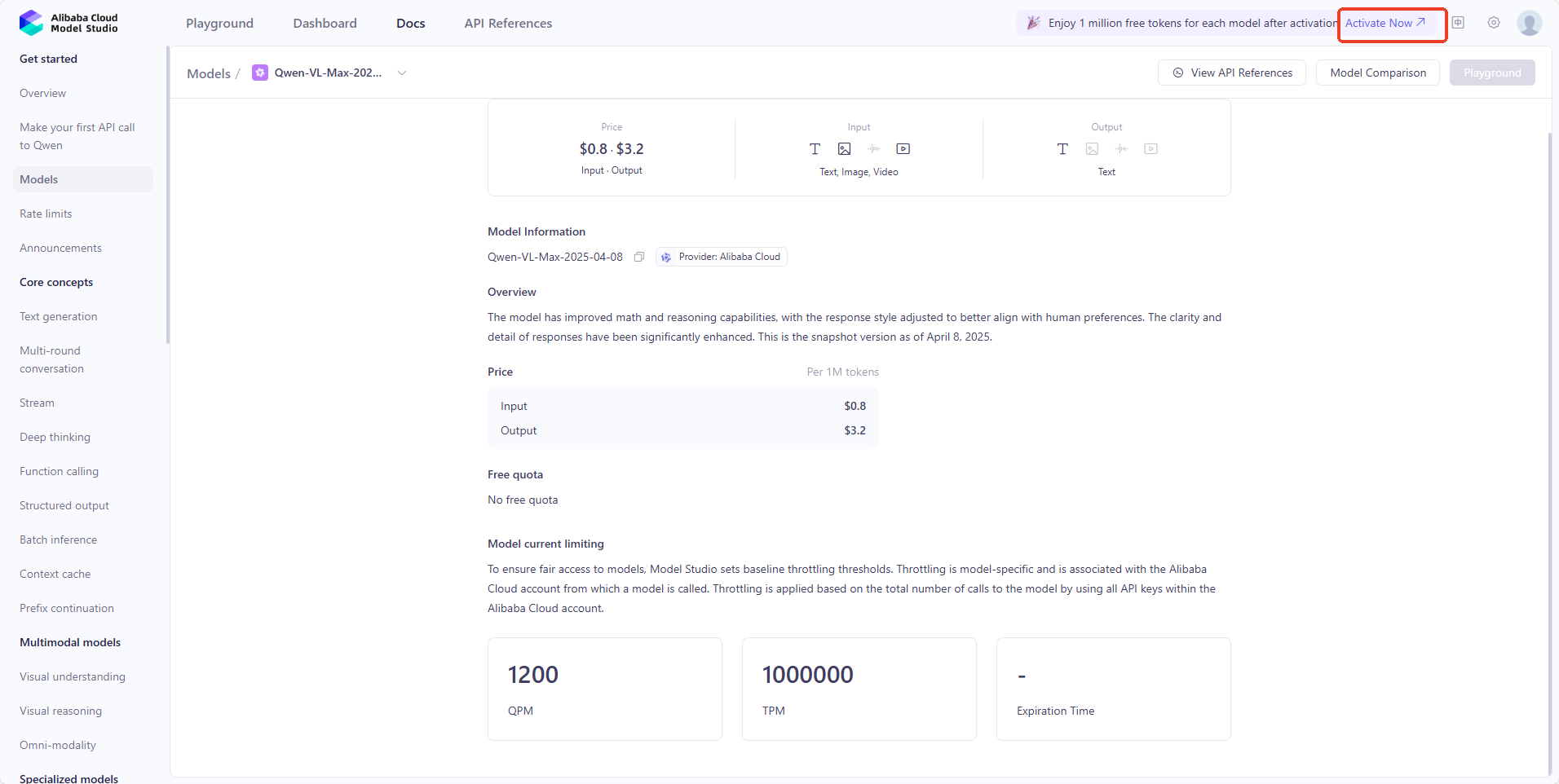Open the user avatar profile icon
The image size is (1559, 784).
[1529, 23]
